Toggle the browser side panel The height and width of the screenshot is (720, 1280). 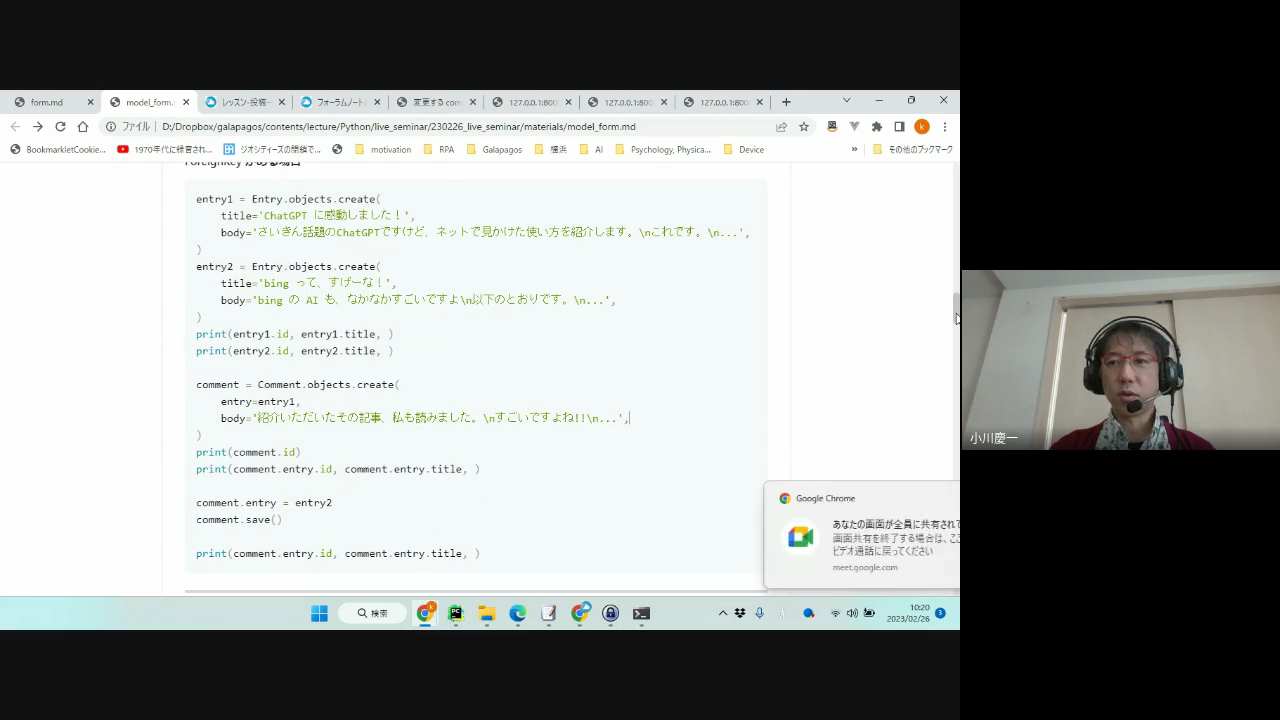coord(899,127)
